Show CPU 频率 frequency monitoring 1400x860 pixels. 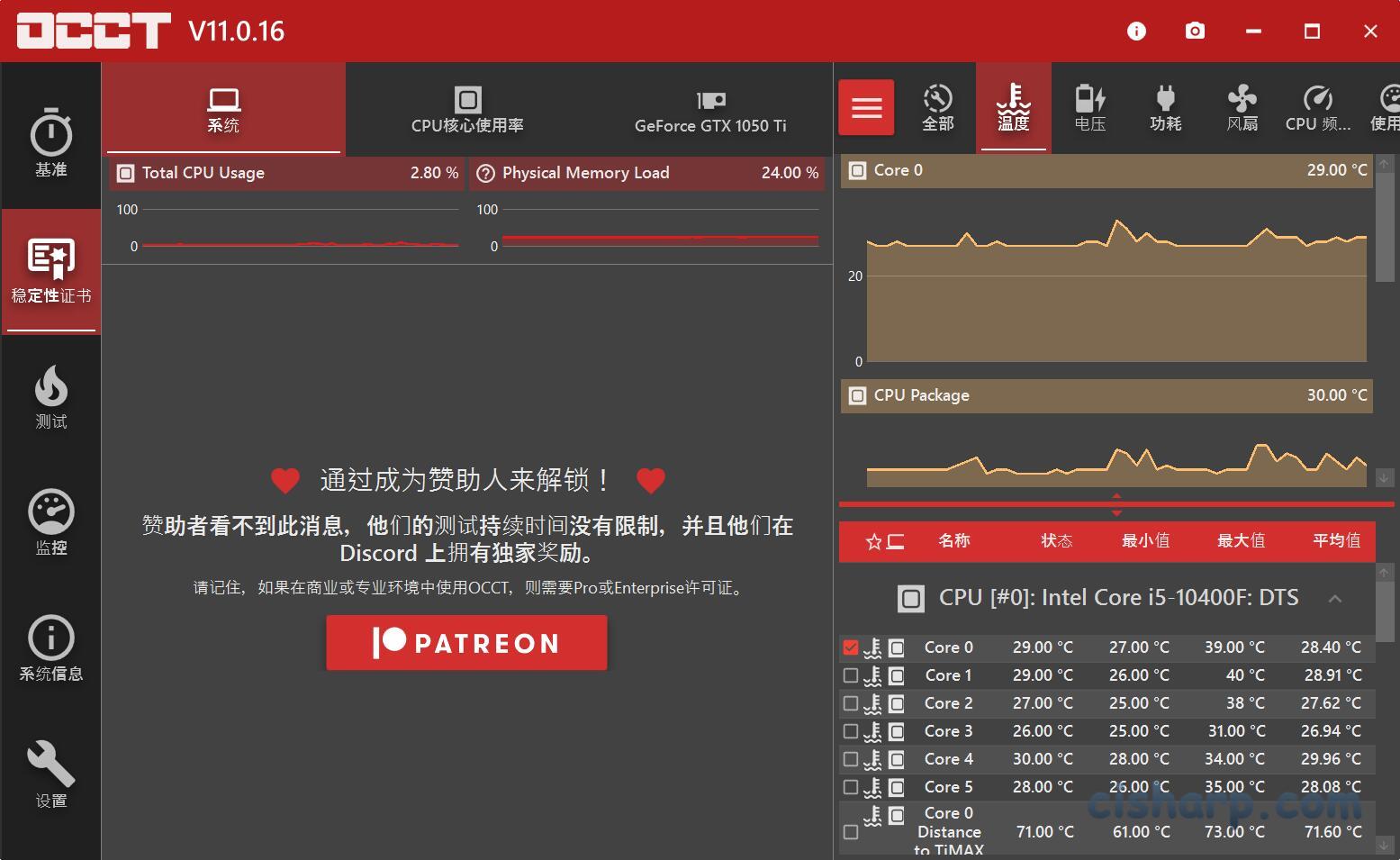click(1316, 107)
